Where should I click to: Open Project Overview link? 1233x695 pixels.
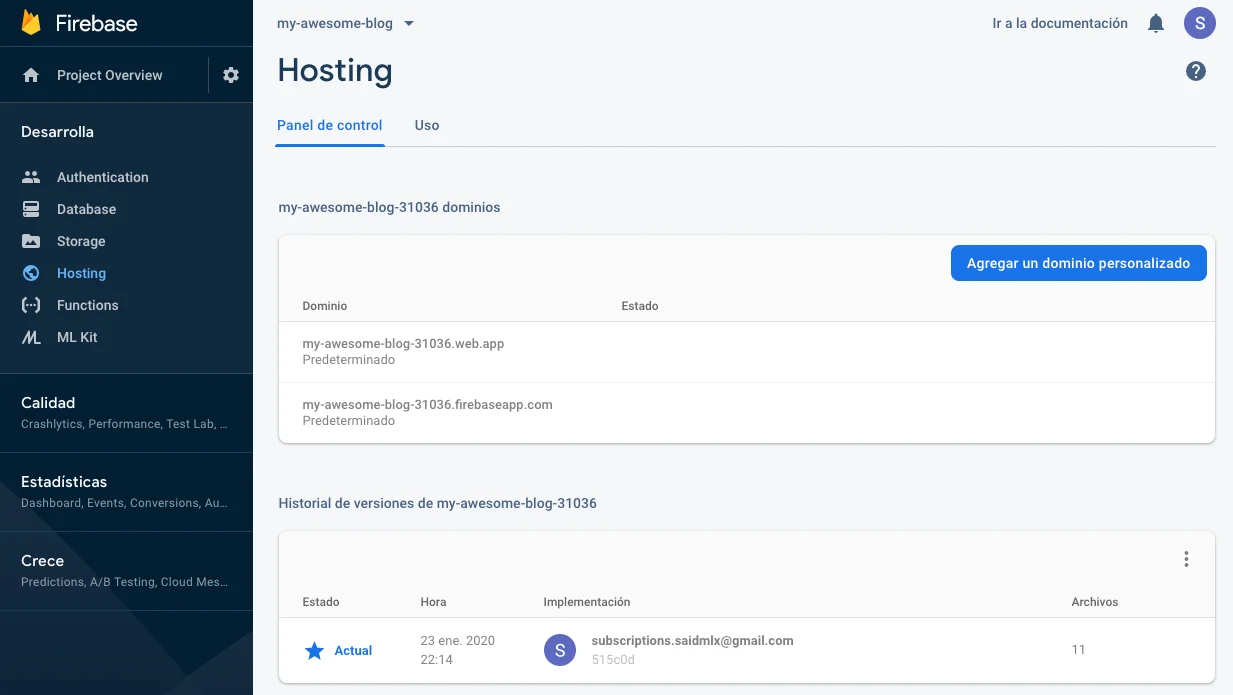click(109, 75)
